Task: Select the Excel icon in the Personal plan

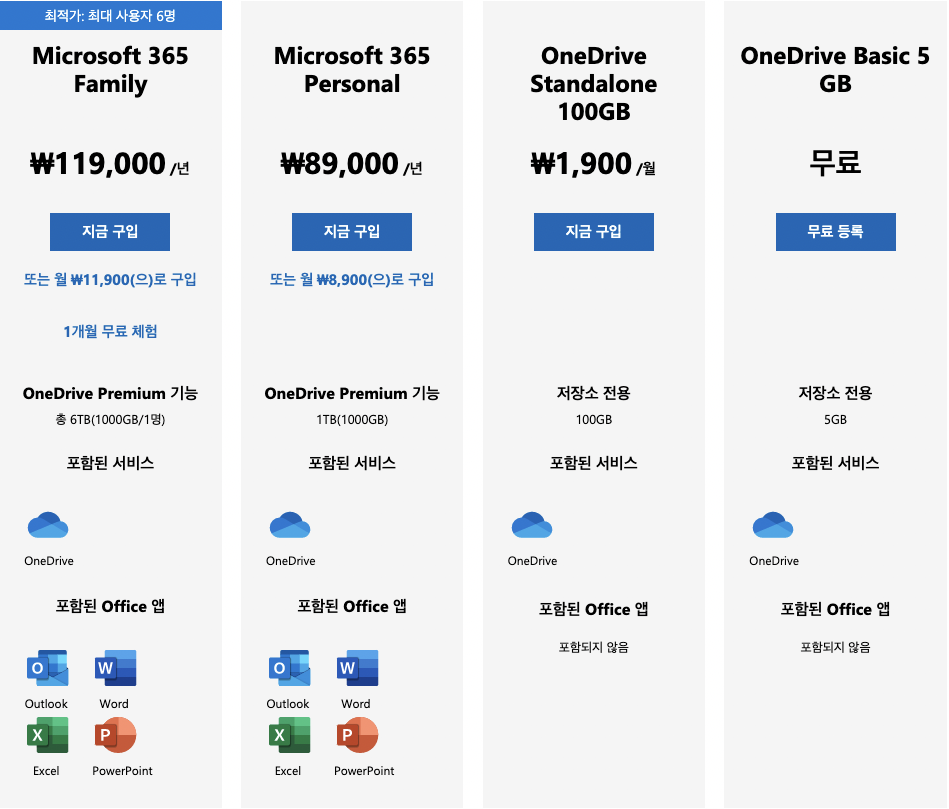Action: point(290,735)
